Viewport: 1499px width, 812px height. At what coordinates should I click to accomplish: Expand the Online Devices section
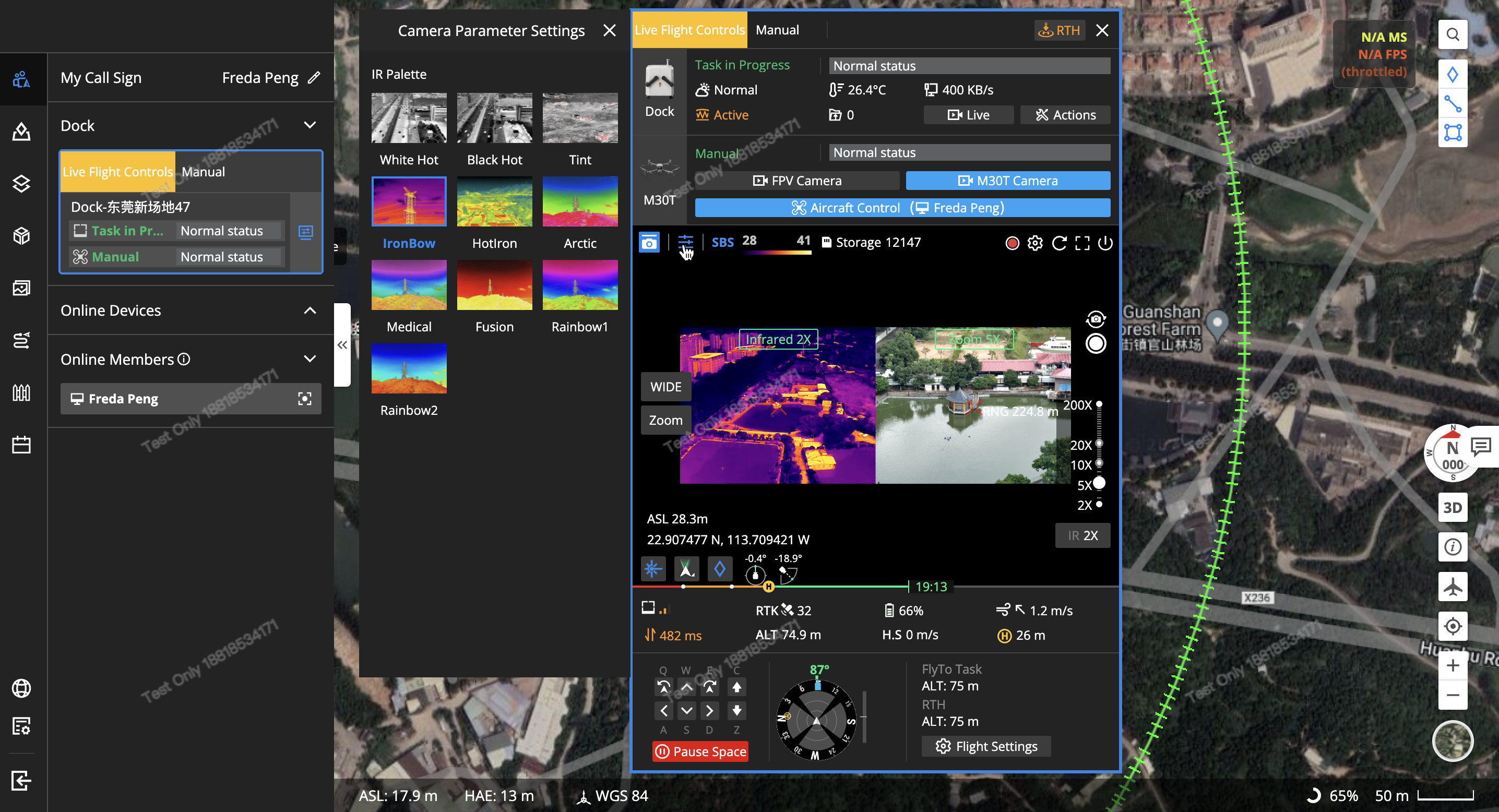point(310,310)
